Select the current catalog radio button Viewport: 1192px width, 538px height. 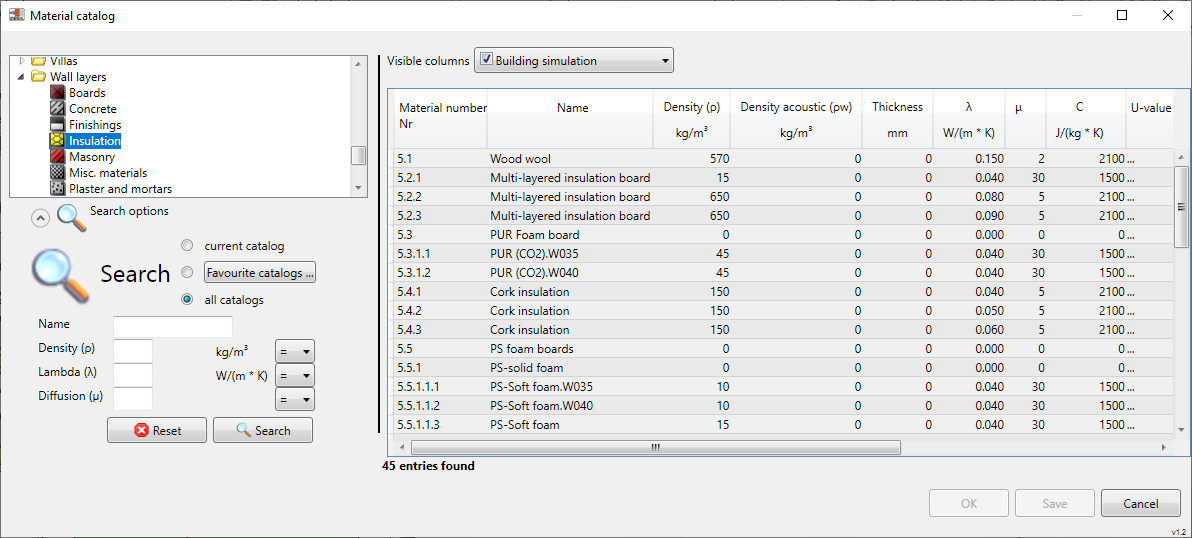(x=187, y=246)
